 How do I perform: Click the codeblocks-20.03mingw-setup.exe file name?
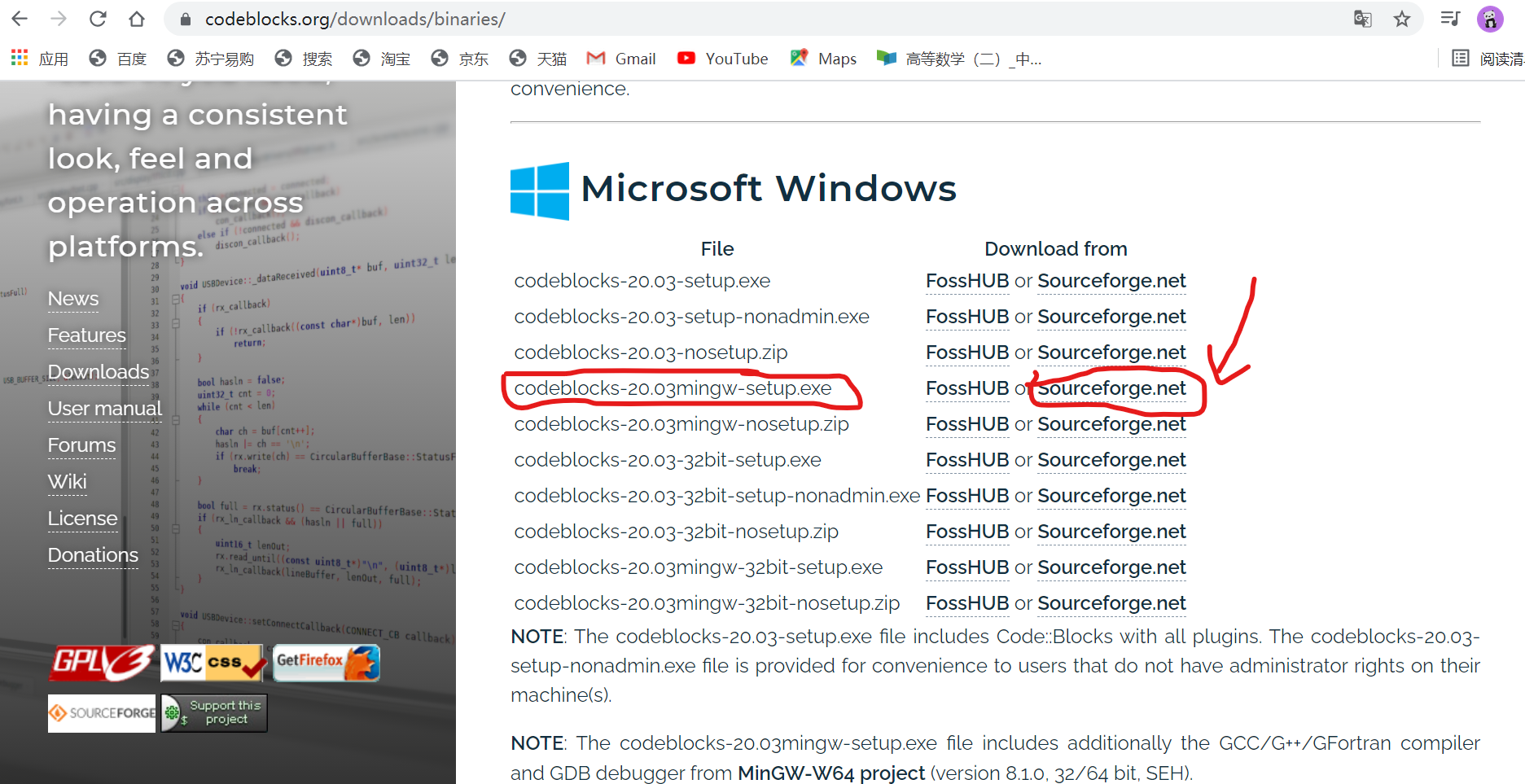pyautogui.click(x=673, y=388)
